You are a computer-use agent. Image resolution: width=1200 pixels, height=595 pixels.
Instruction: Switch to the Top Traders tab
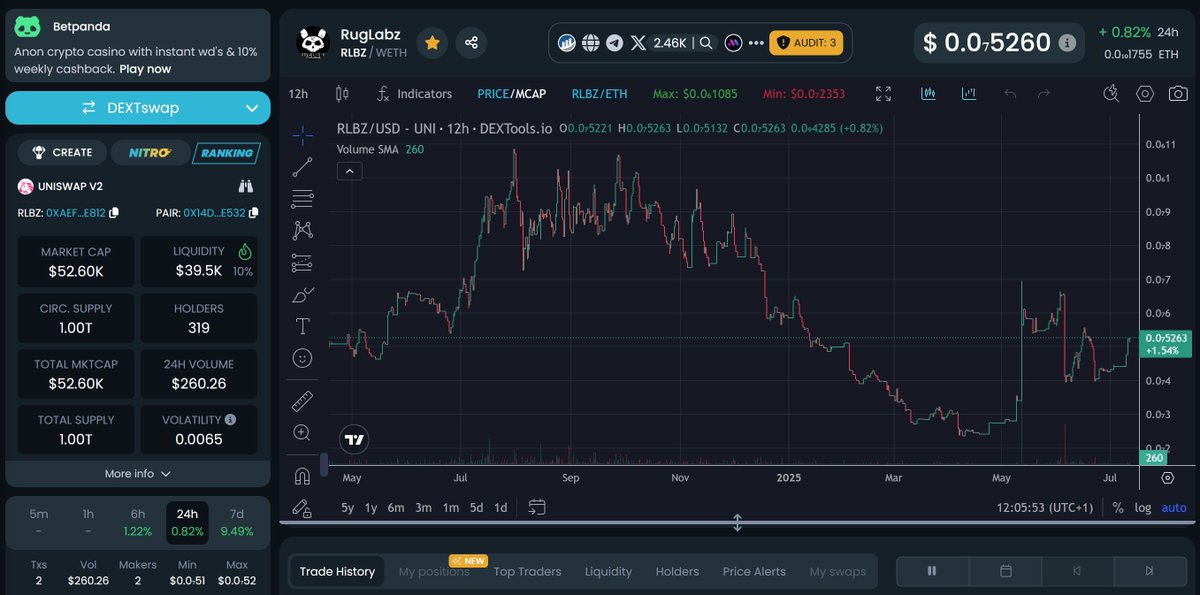point(527,571)
